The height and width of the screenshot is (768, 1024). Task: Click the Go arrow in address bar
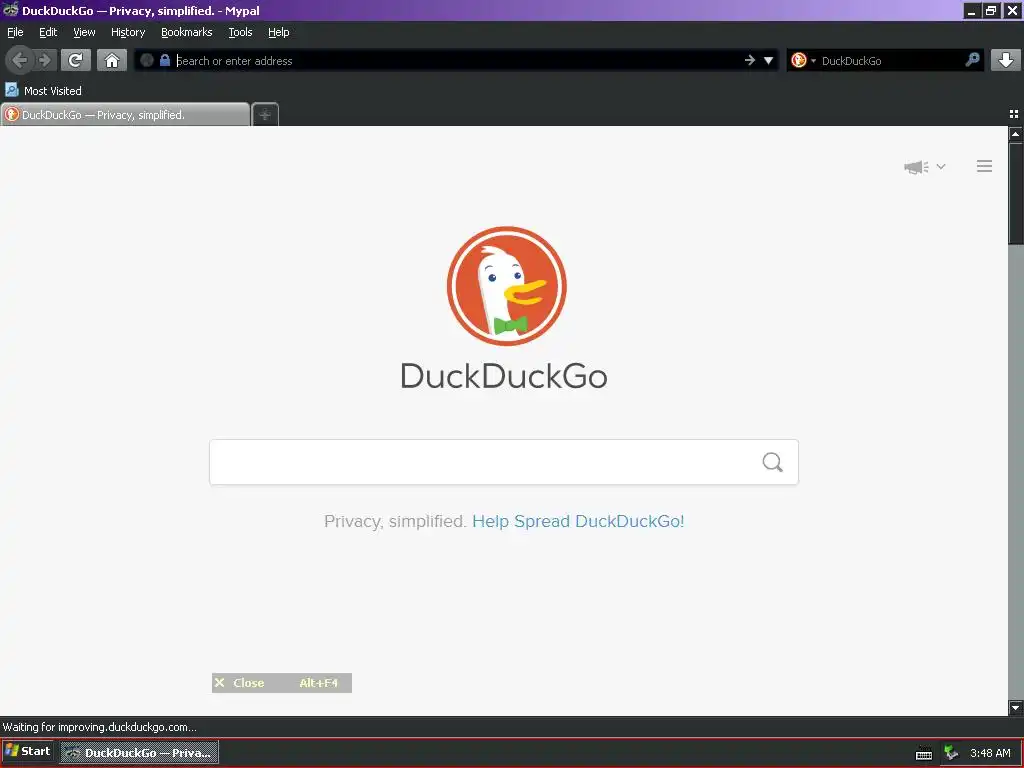[x=749, y=60]
